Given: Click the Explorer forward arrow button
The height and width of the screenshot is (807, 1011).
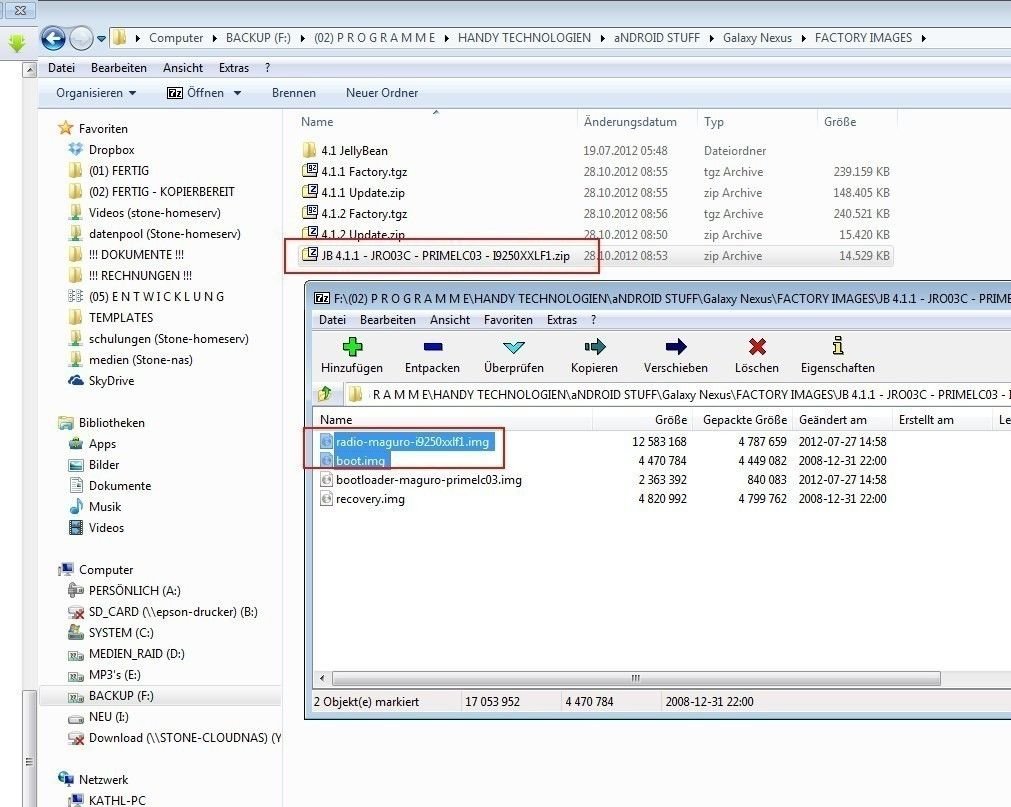Looking at the screenshot, I should click(81, 39).
